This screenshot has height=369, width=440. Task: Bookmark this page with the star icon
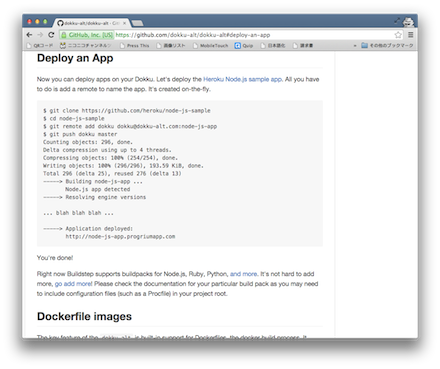398,35
